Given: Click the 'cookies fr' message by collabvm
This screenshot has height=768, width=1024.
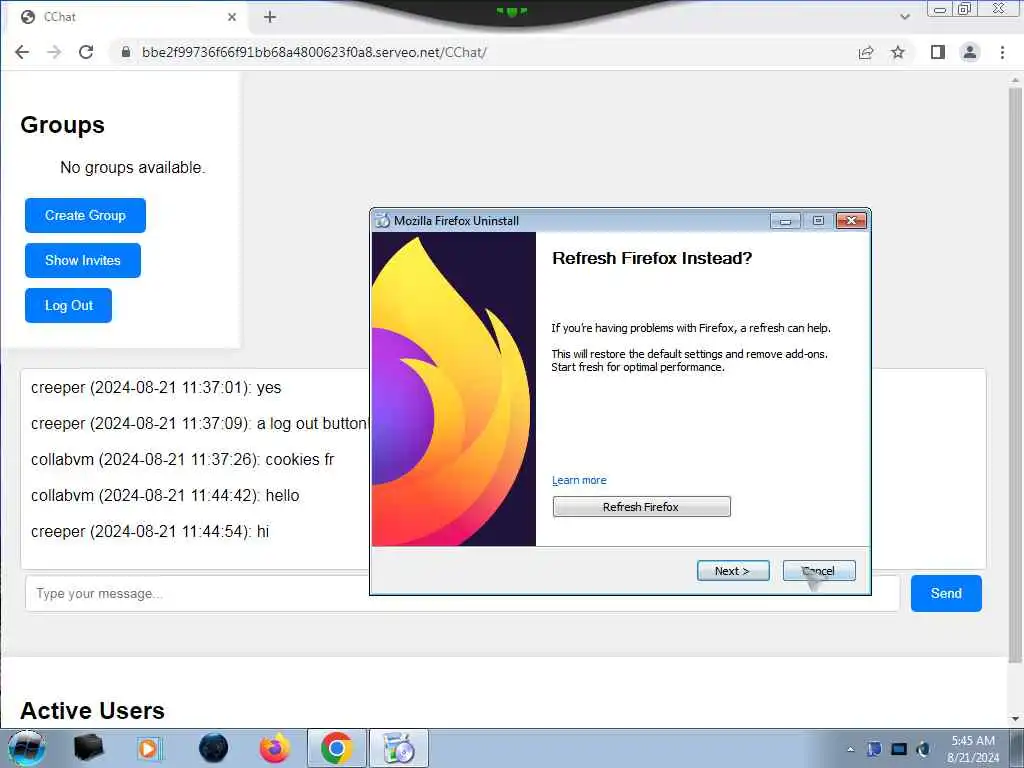Looking at the screenshot, I should [182, 460].
